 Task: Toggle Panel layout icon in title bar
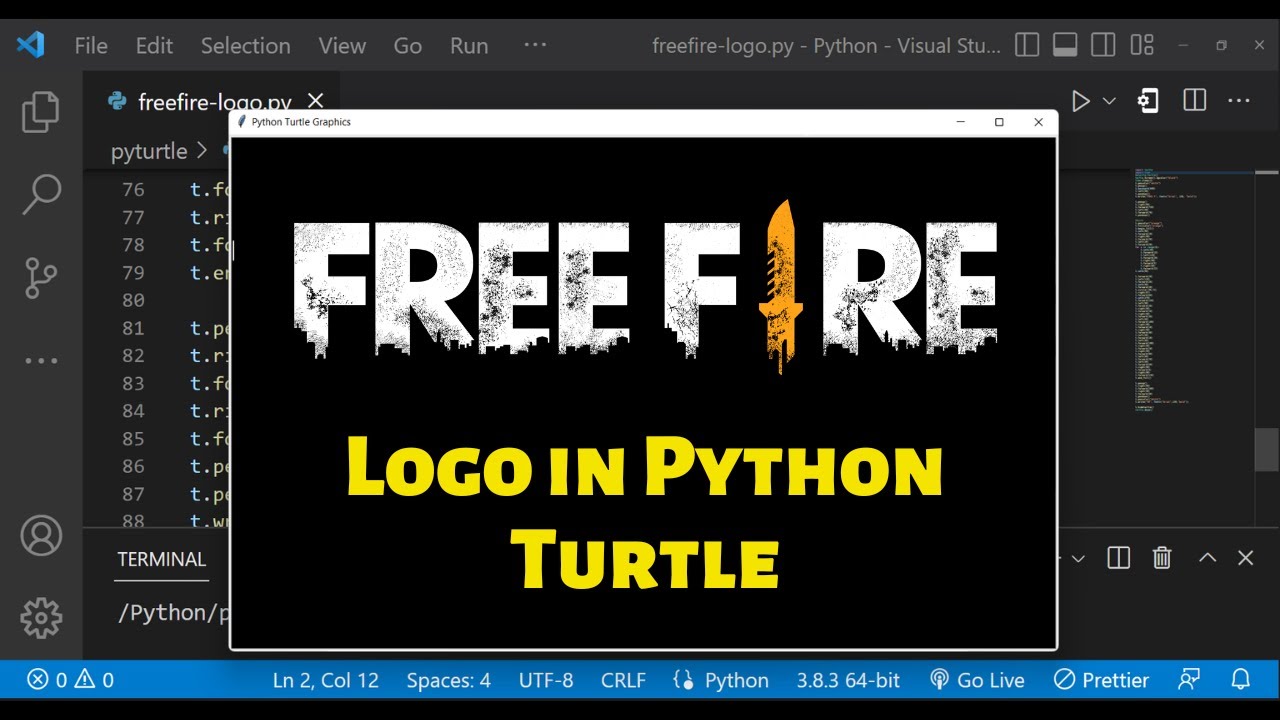pos(1065,45)
